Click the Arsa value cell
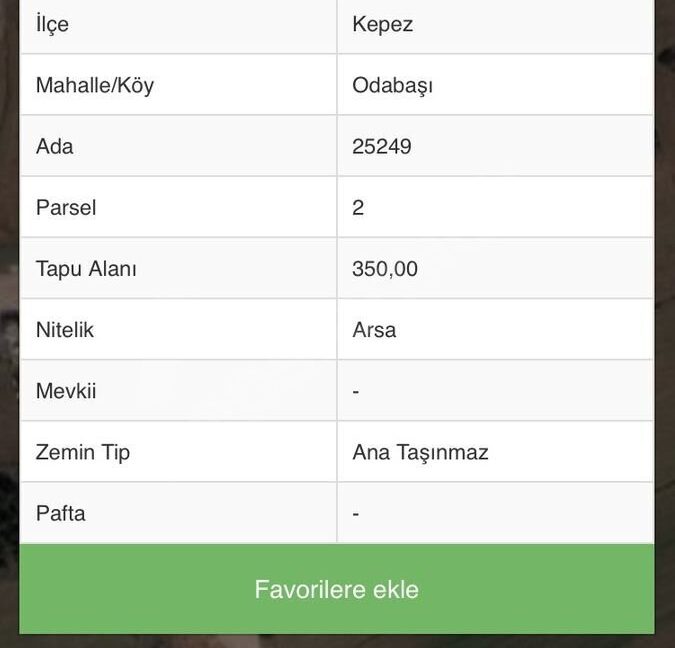The height and width of the screenshot is (648, 675). (x=495, y=329)
